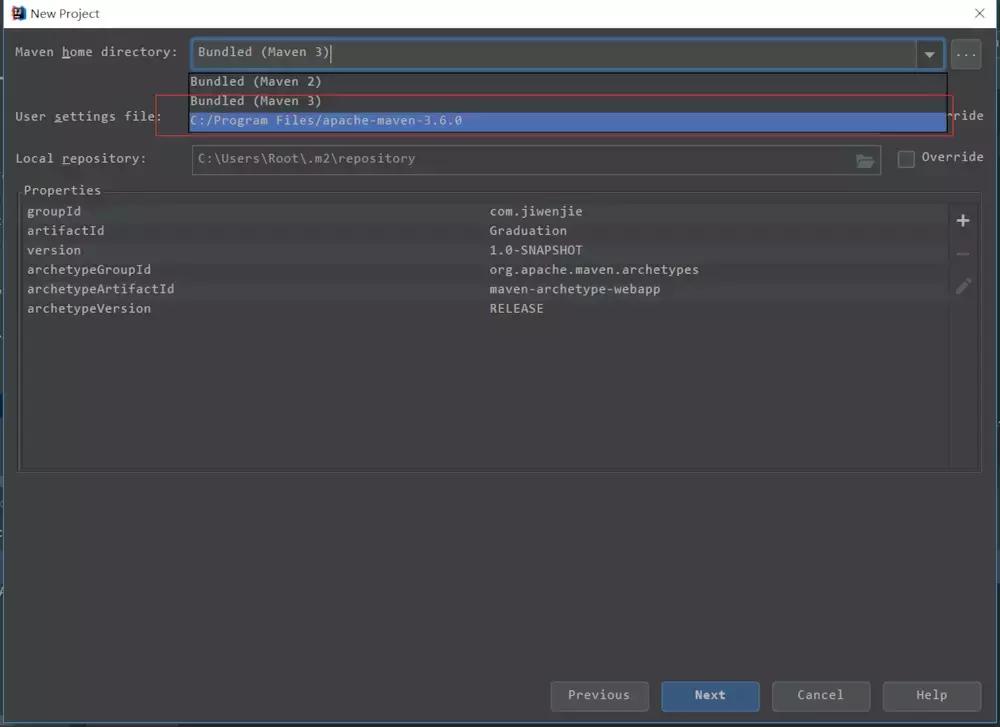Viewport: 1000px width, 727px height.
Task: Enable Override for Local repository
Action: 906,159
